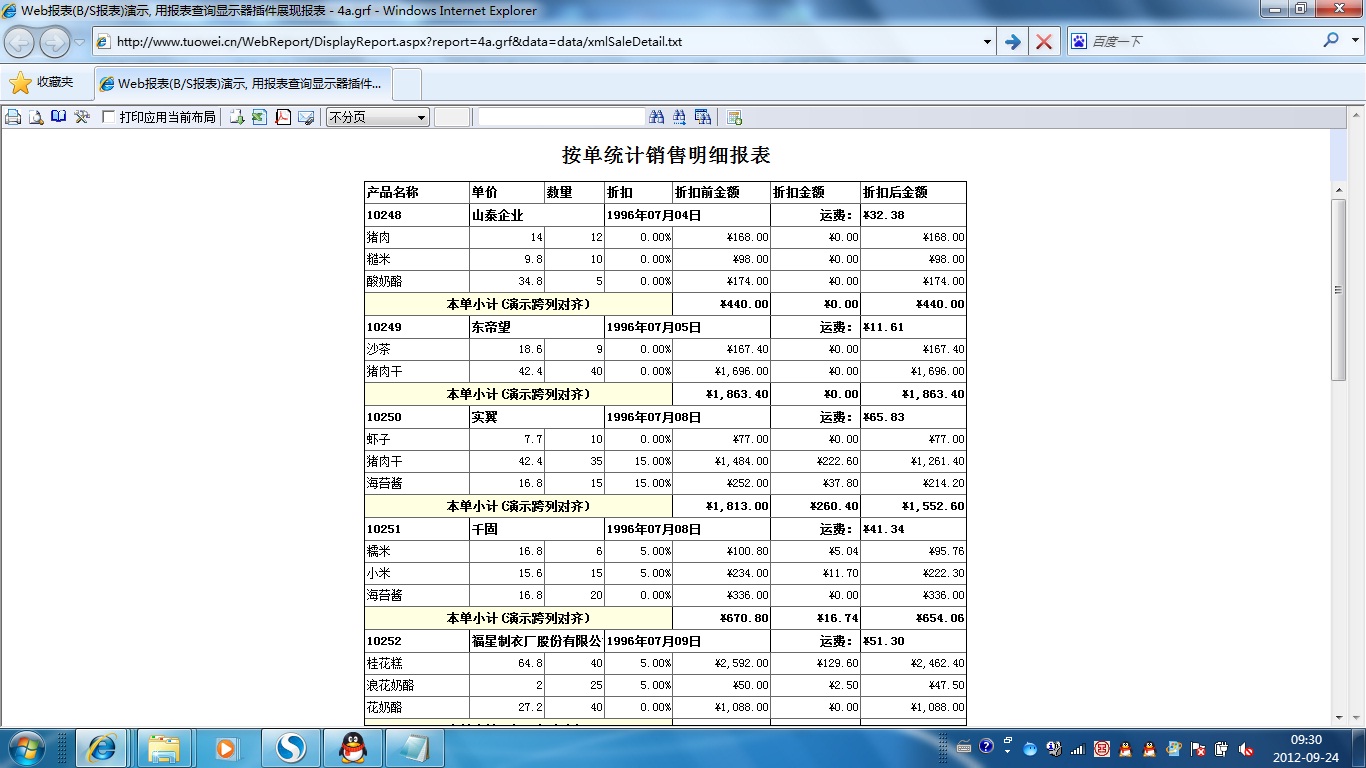Click the vertical scrollbar thumb
The height and width of the screenshot is (768, 1366).
tap(1338, 289)
